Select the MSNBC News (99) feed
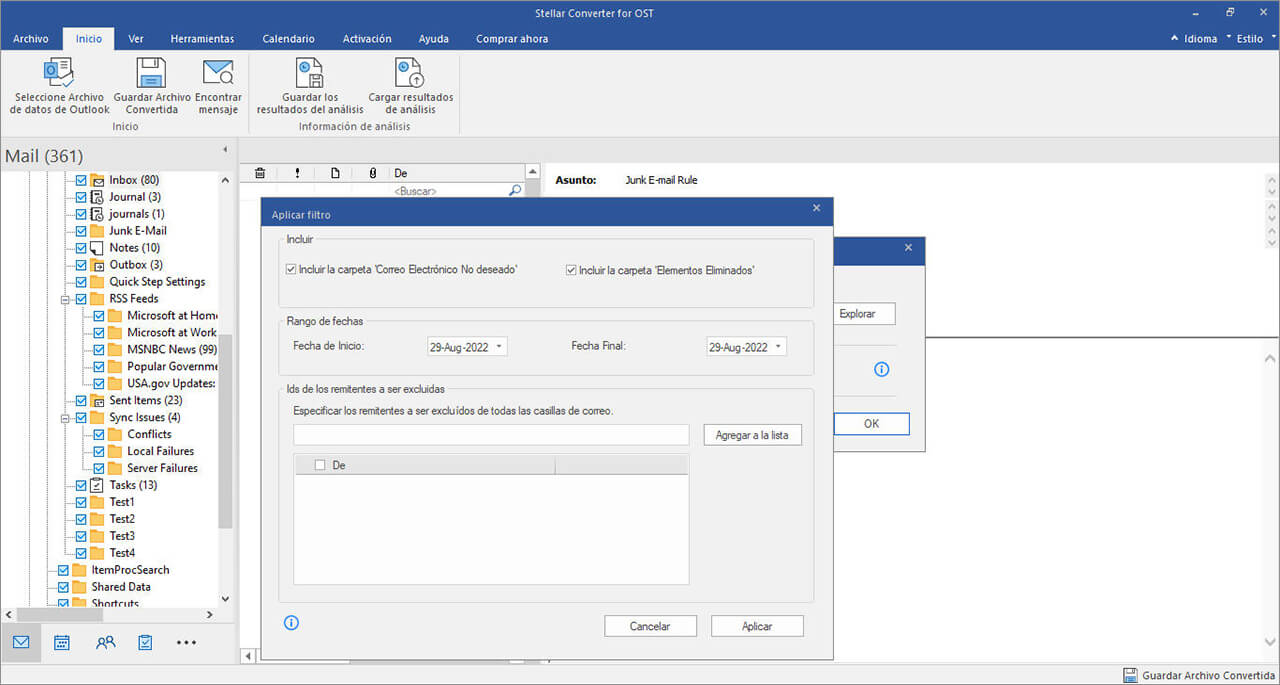This screenshot has height=685, width=1280. coord(172,349)
